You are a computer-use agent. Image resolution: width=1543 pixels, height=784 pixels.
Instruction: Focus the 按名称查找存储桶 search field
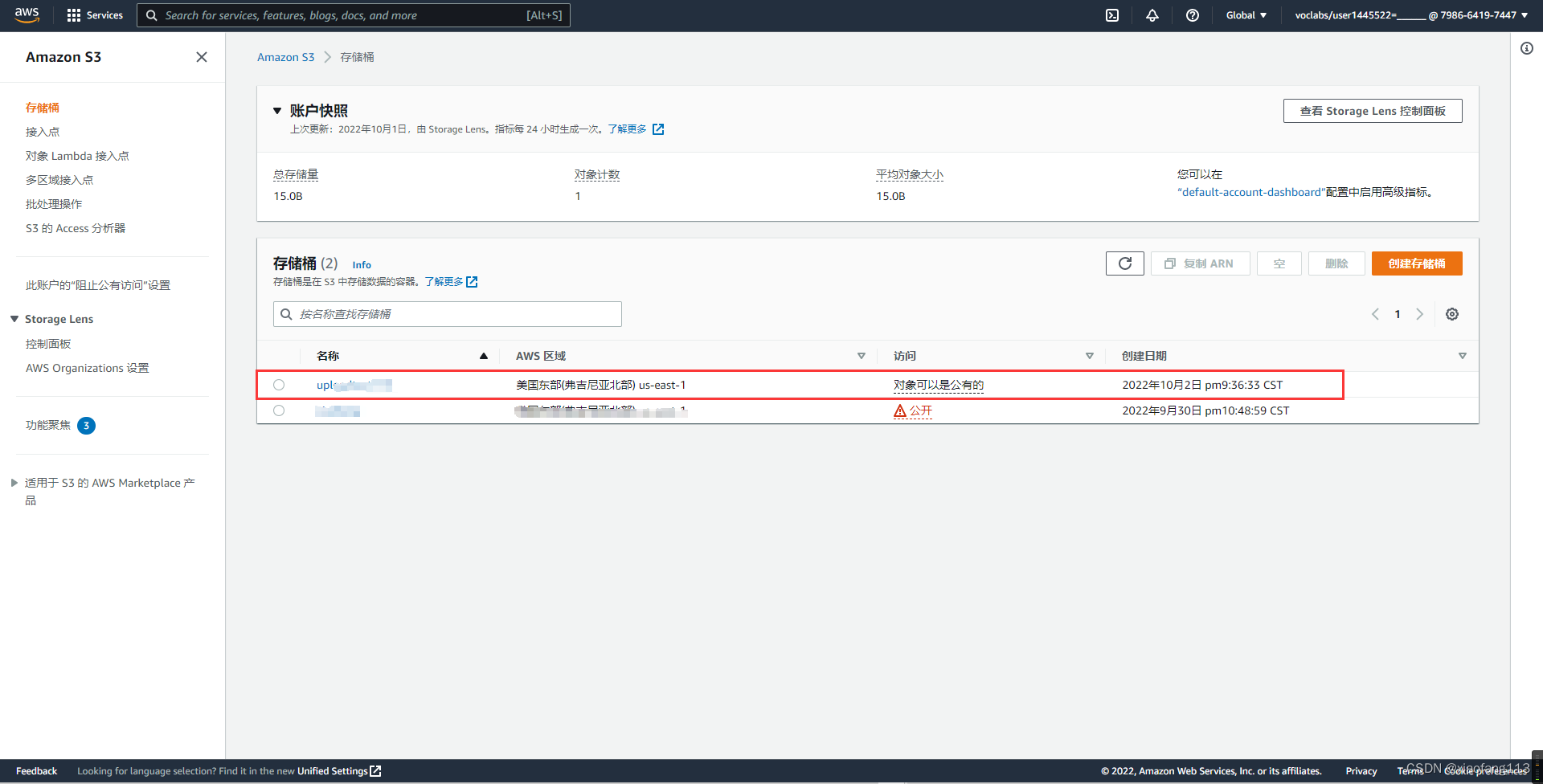448,314
